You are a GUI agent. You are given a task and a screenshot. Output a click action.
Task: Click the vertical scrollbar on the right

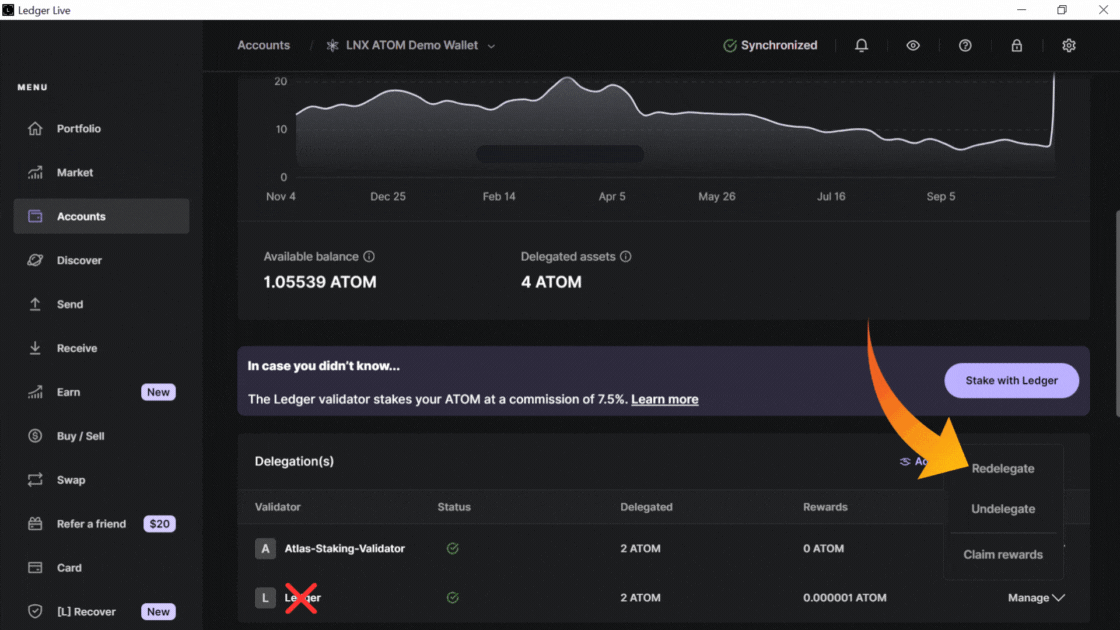[x=1114, y=310]
